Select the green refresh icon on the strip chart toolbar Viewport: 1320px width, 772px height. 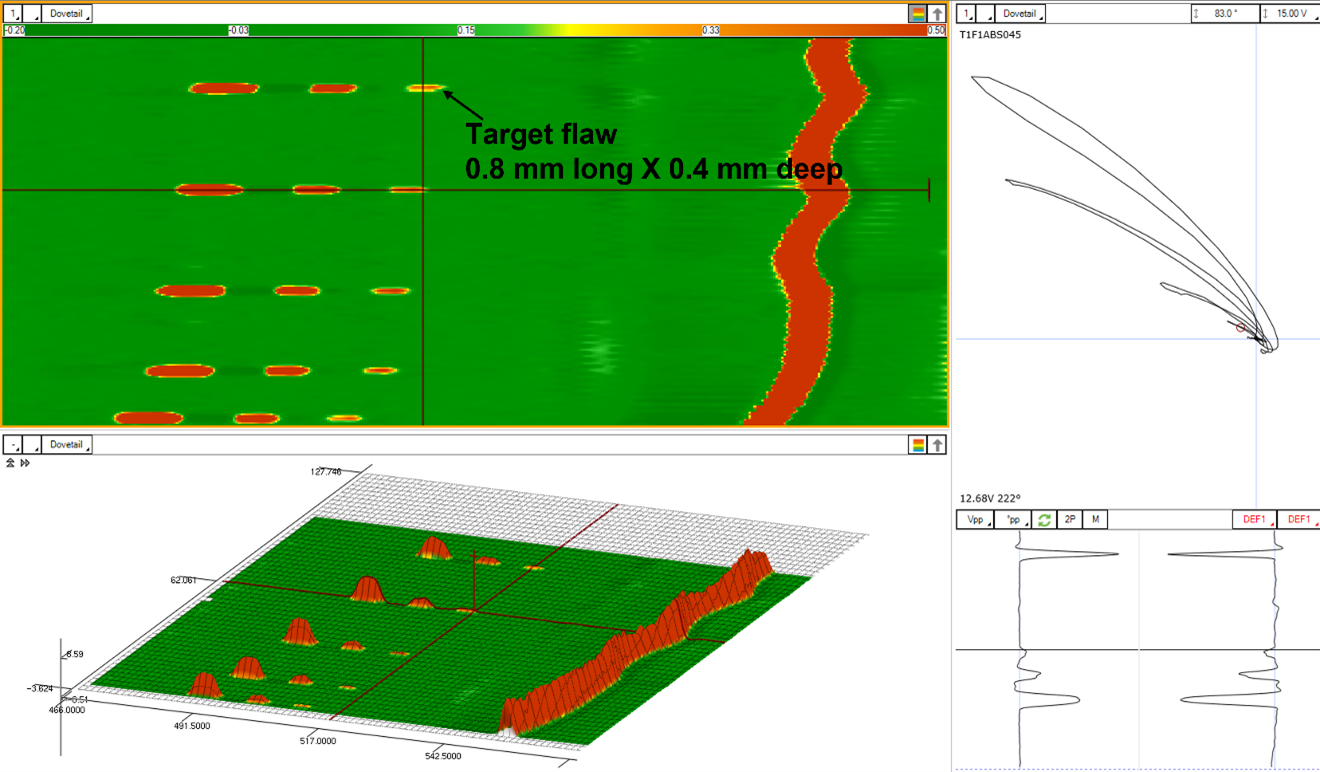[1043, 519]
